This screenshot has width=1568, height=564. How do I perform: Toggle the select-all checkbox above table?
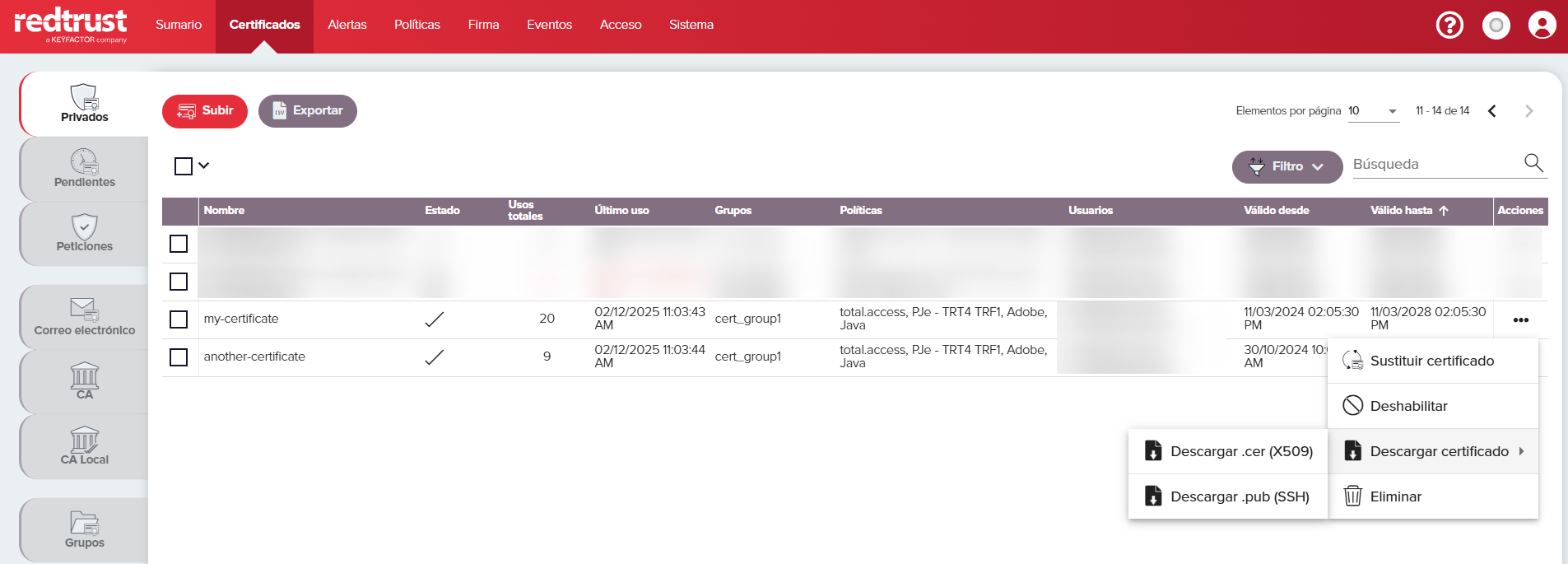pos(184,166)
